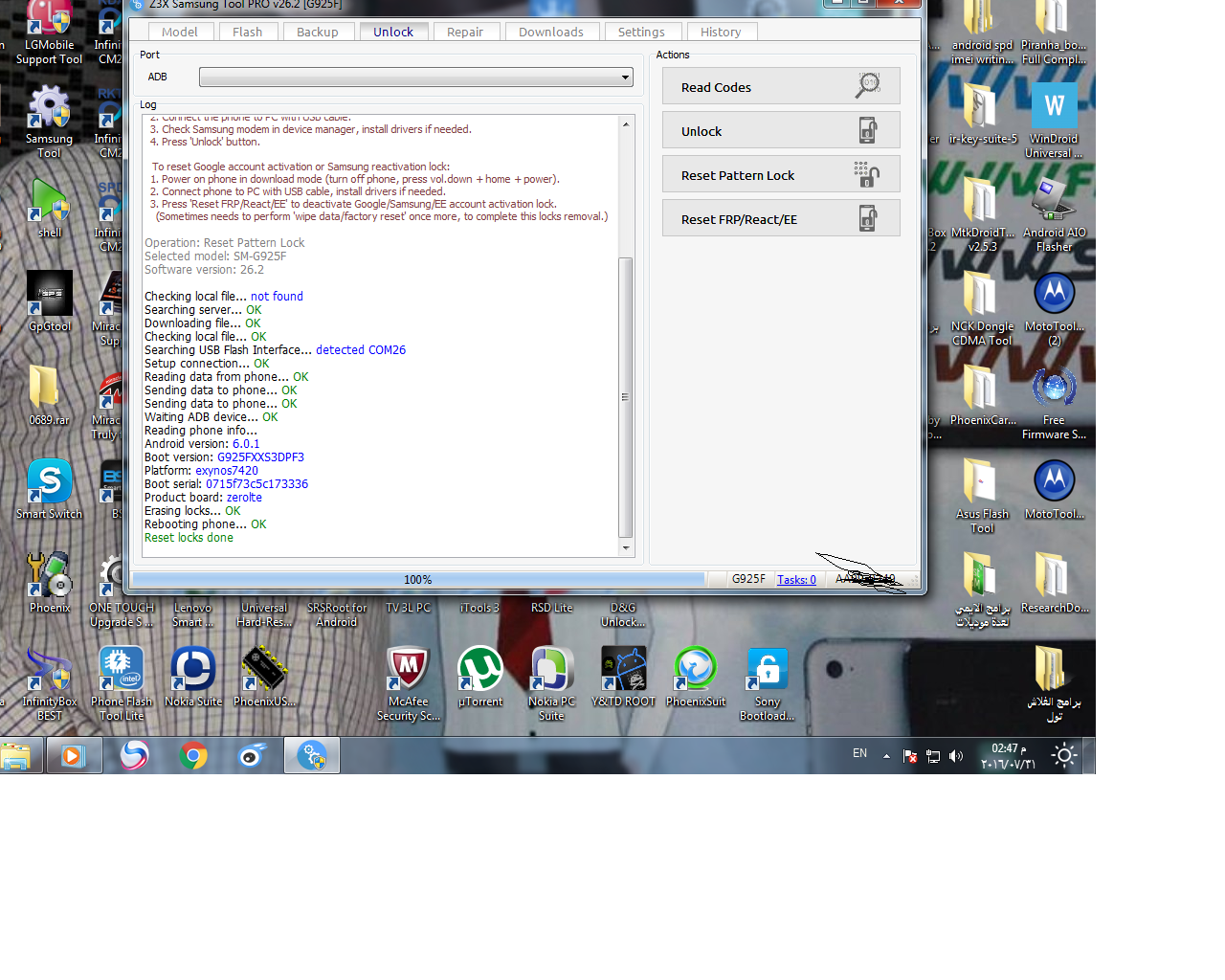Open the Samsung Tool desktop shortcut
1225x980 pixels.
click(50, 122)
